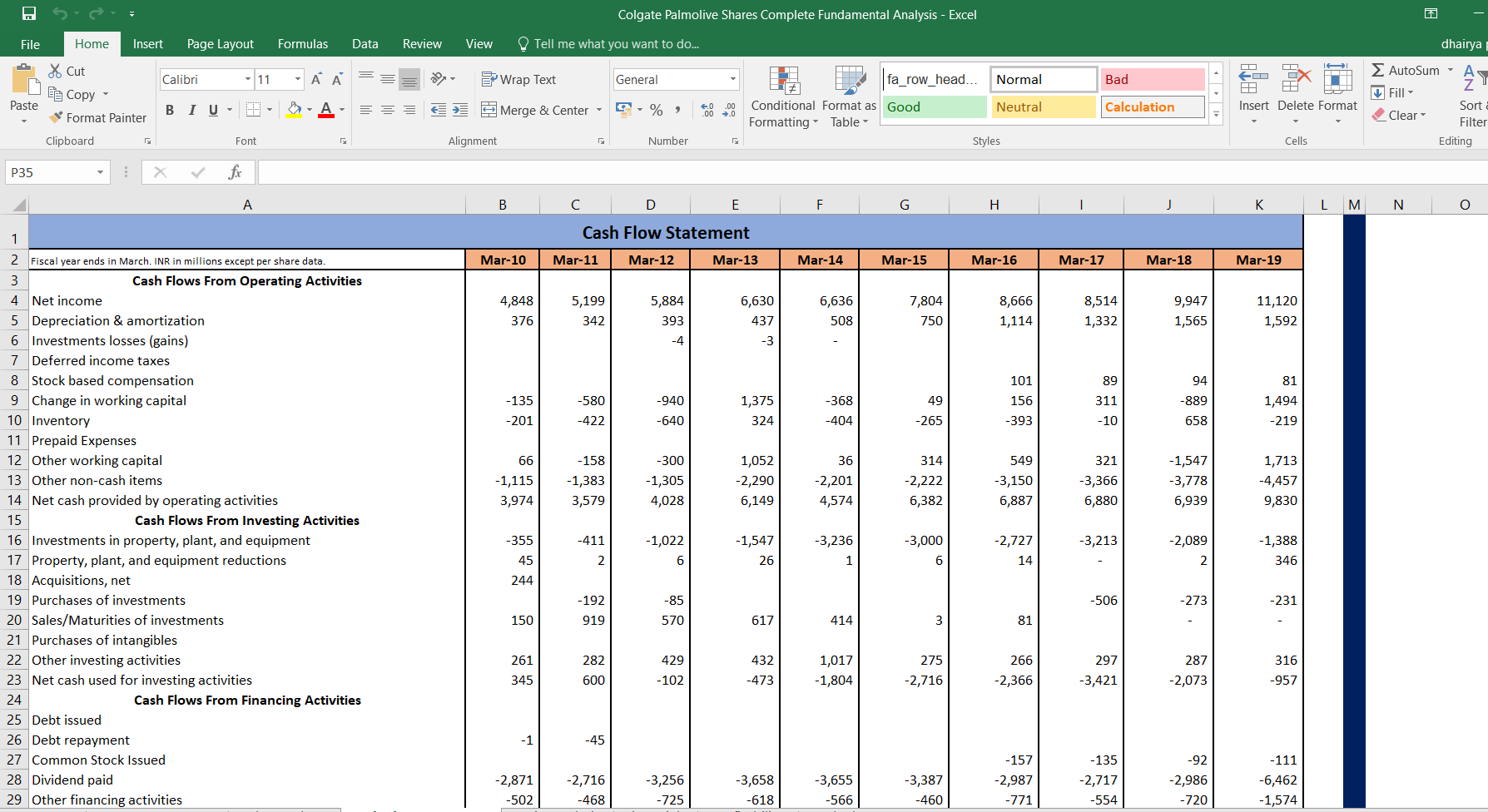Click the Borders icon
The height and width of the screenshot is (812, 1488).
coord(254,110)
